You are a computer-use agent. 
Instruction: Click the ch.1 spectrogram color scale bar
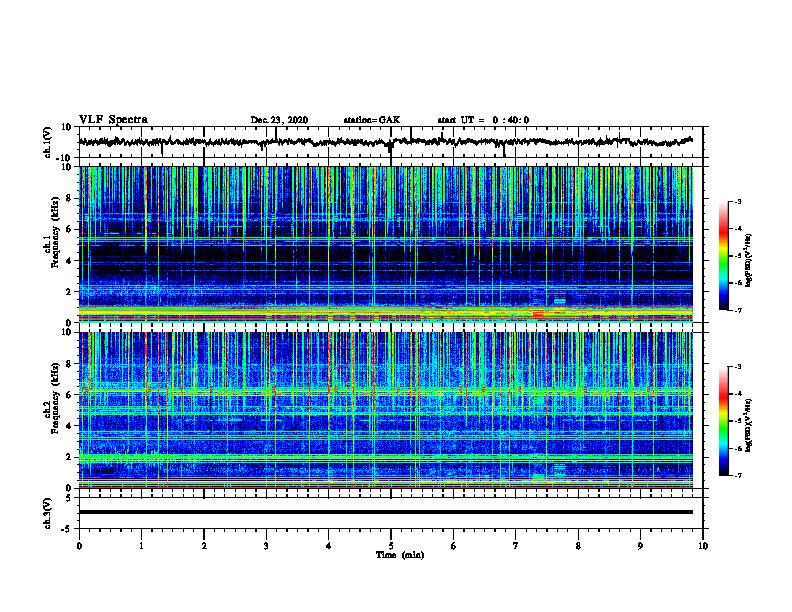click(724, 256)
